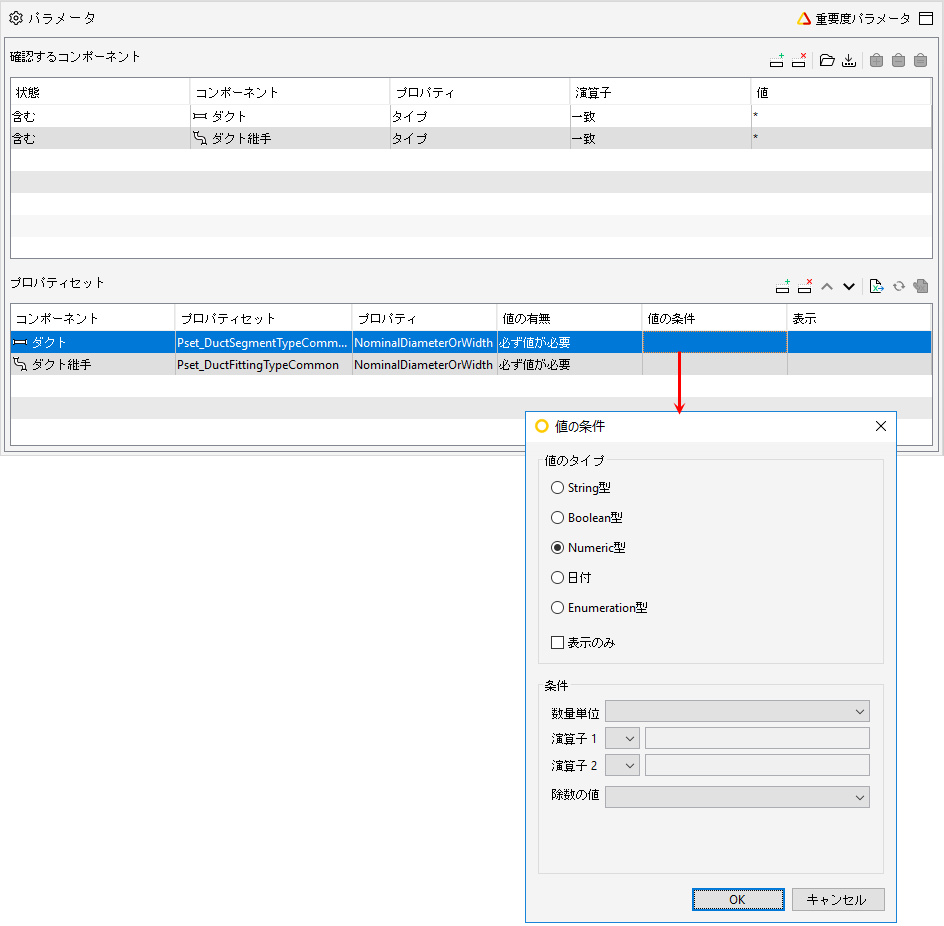The image size is (944, 926).
Task: Open 演算子 1 operator dropdown
Action: point(623,738)
